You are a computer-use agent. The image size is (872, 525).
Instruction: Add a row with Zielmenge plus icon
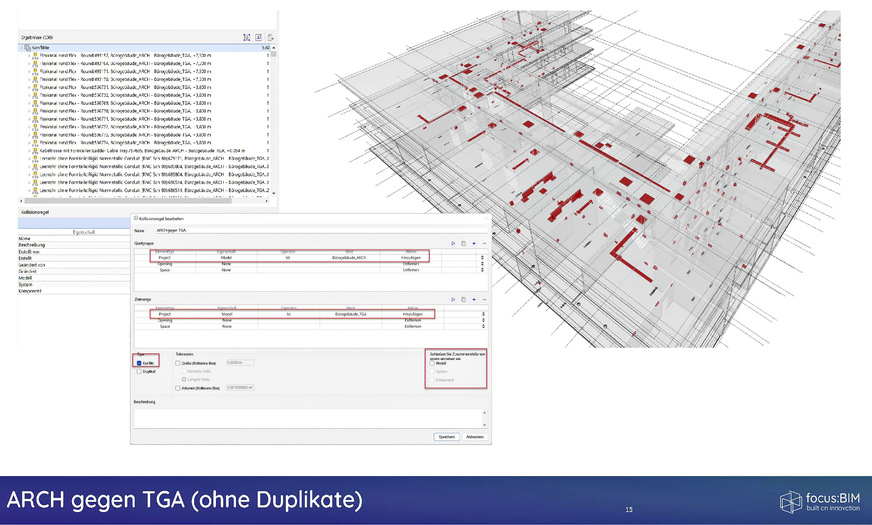[x=474, y=298]
